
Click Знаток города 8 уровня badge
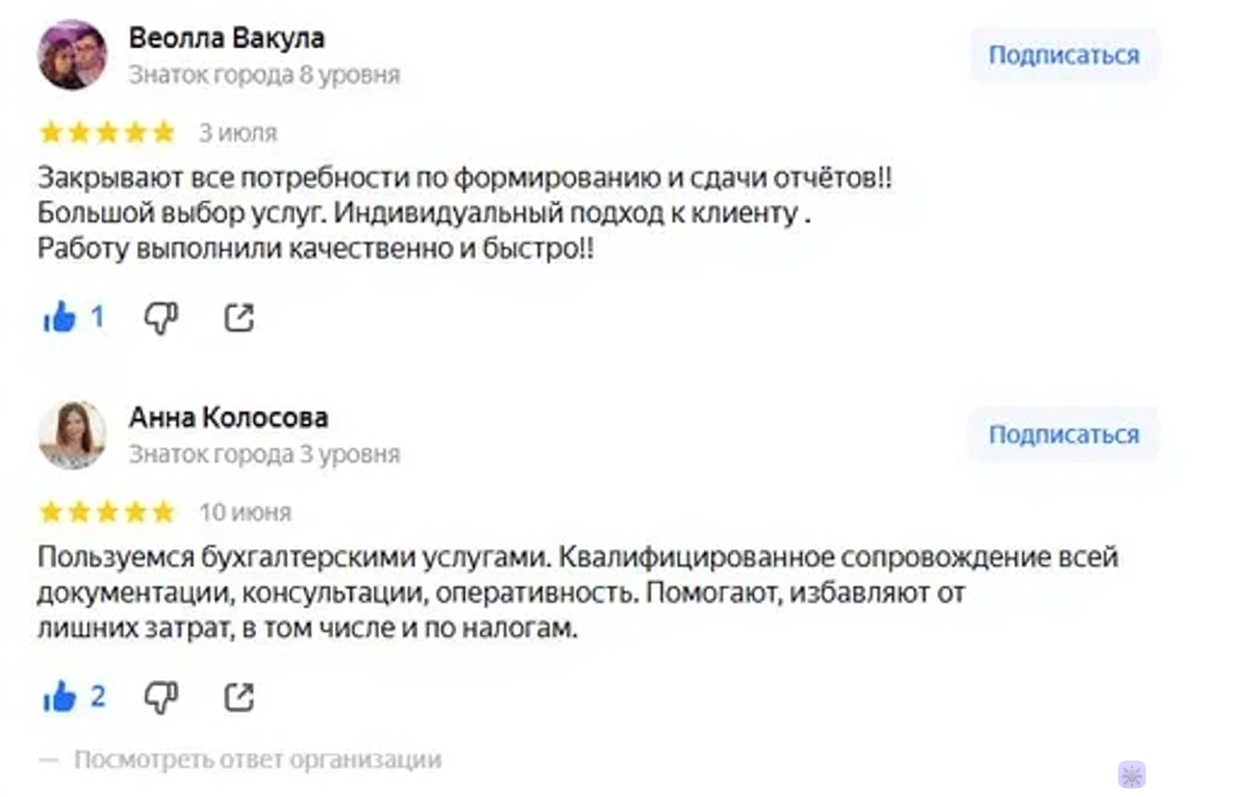click(264, 75)
